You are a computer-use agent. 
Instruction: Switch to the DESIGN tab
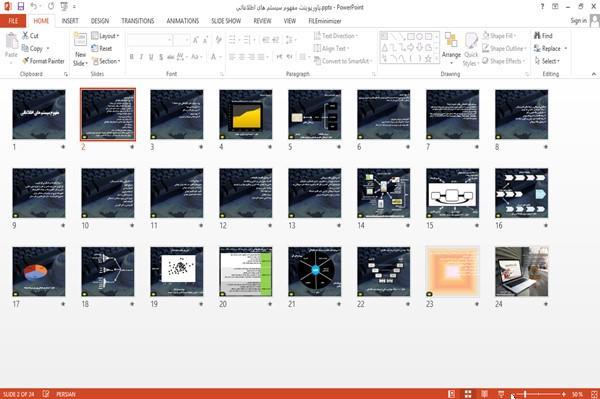point(100,21)
